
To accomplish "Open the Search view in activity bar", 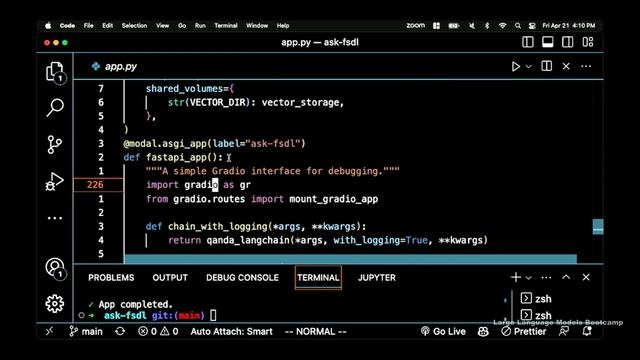I will click(55, 108).
